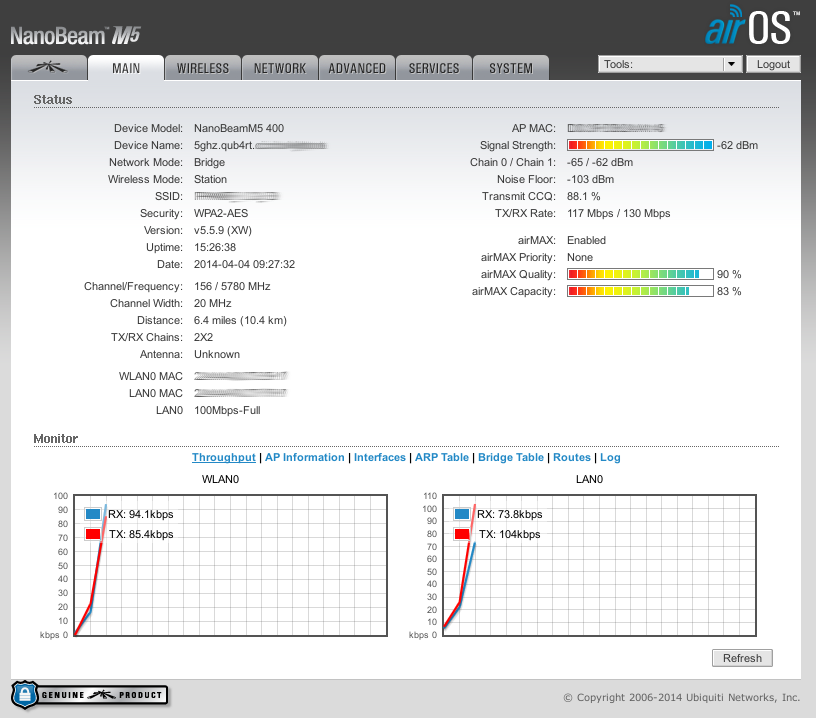The image size is (816, 718).
Task: Click the signal value -62 dBm
Action: [x=738, y=145]
